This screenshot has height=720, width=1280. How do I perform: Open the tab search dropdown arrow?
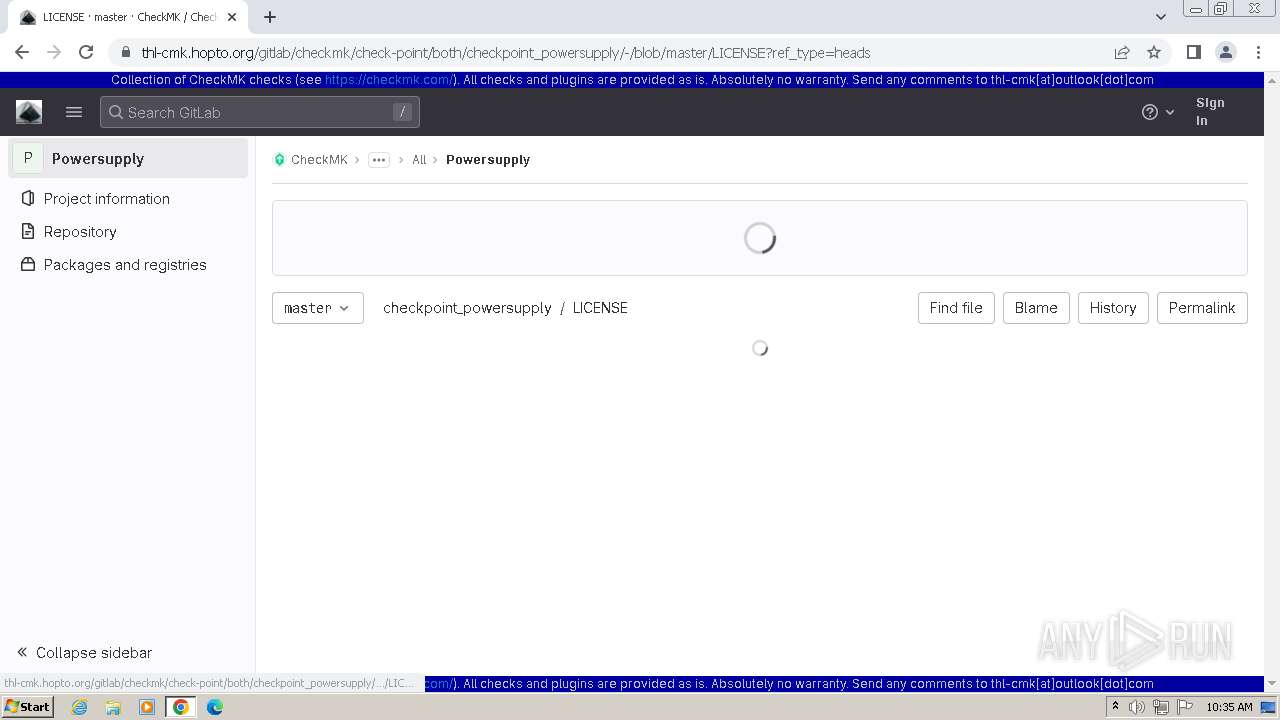(x=1161, y=17)
